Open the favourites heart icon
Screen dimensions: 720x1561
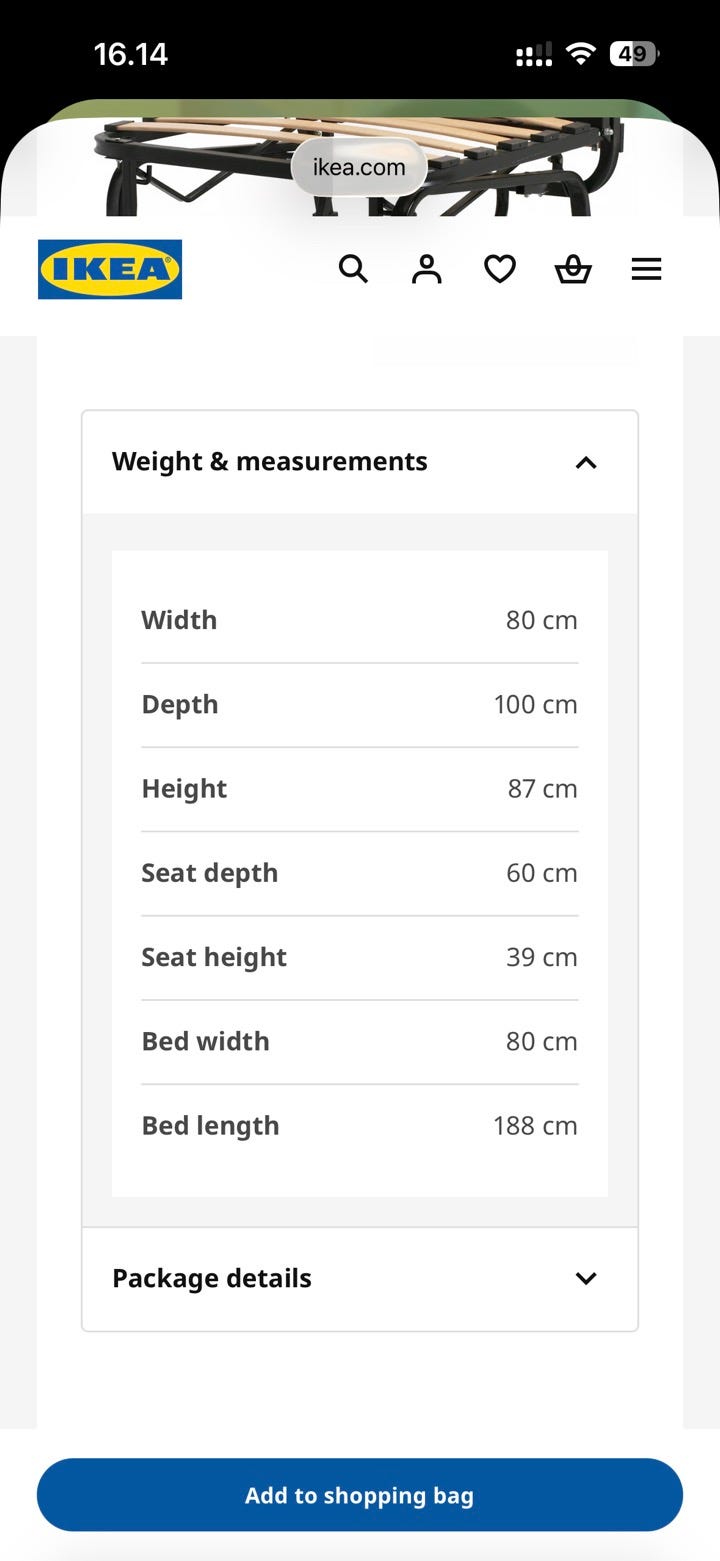(x=500, y=269)
